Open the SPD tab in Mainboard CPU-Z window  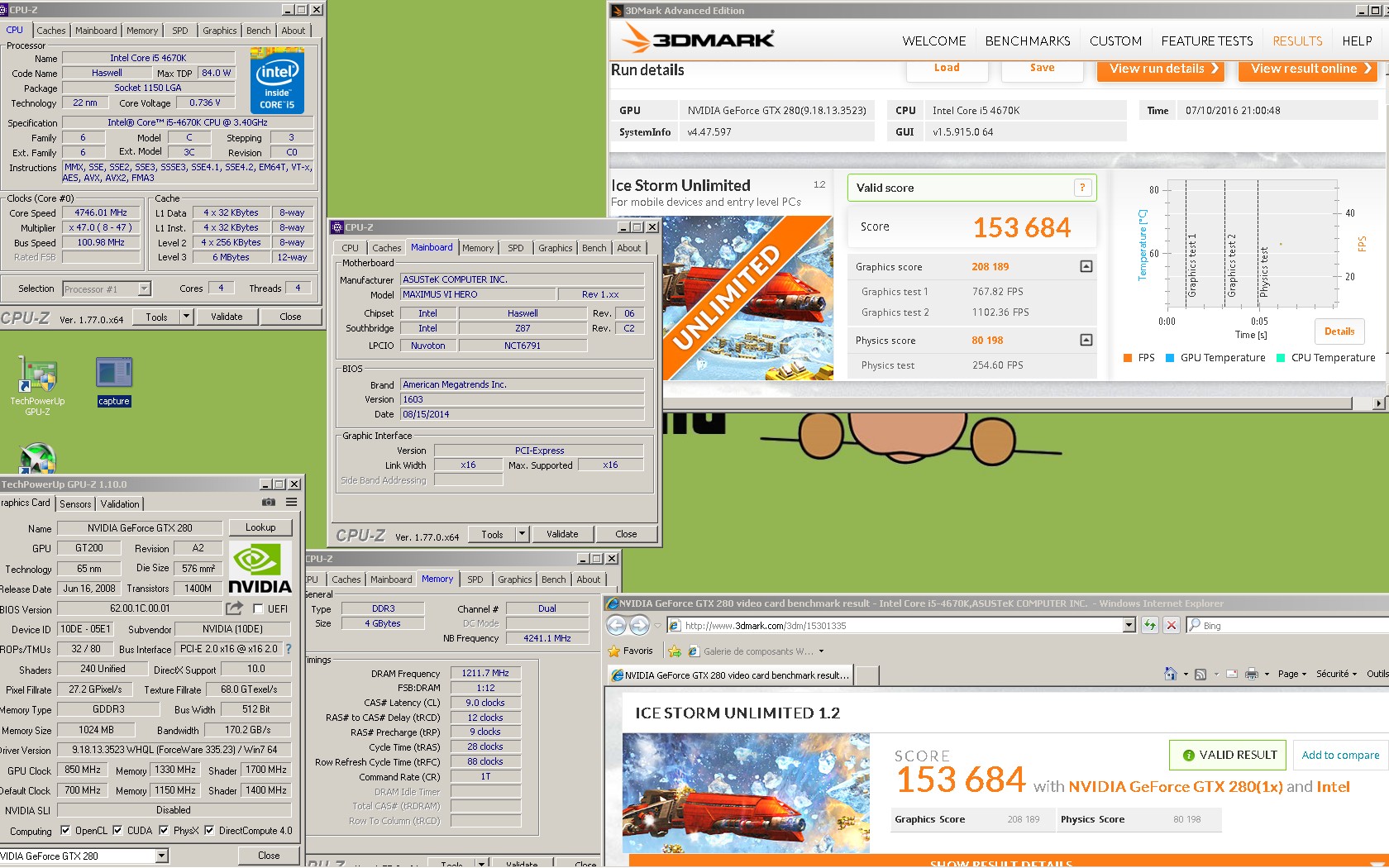coord(515,248)
